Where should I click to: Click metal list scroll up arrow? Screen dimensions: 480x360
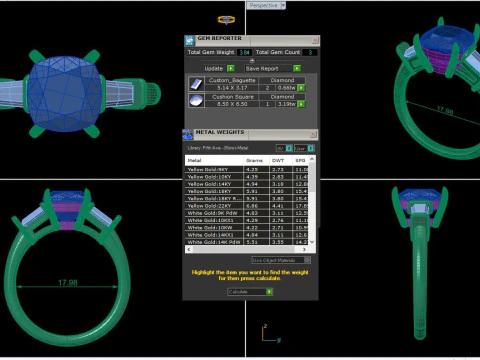[312, 159]
